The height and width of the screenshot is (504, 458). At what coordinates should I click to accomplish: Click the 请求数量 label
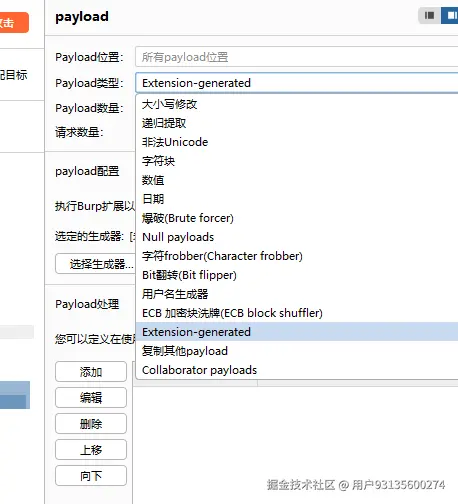pyautogui.click(x=79, y=132)
